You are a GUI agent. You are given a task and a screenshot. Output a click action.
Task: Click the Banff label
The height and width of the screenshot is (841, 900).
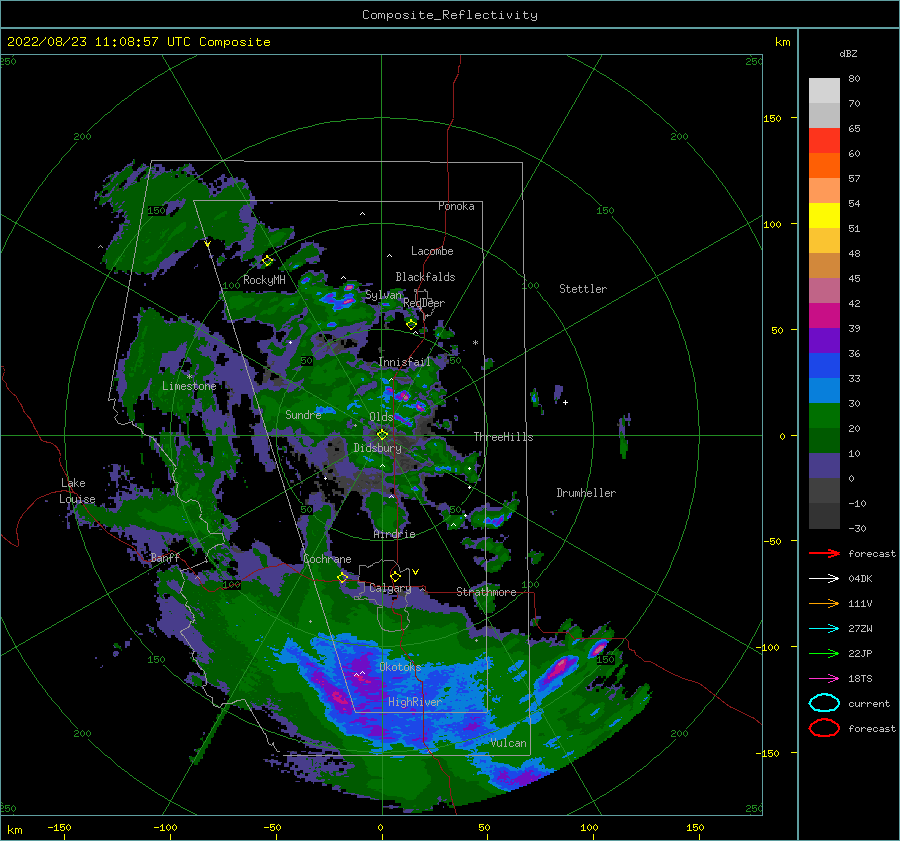coord(165,557)
